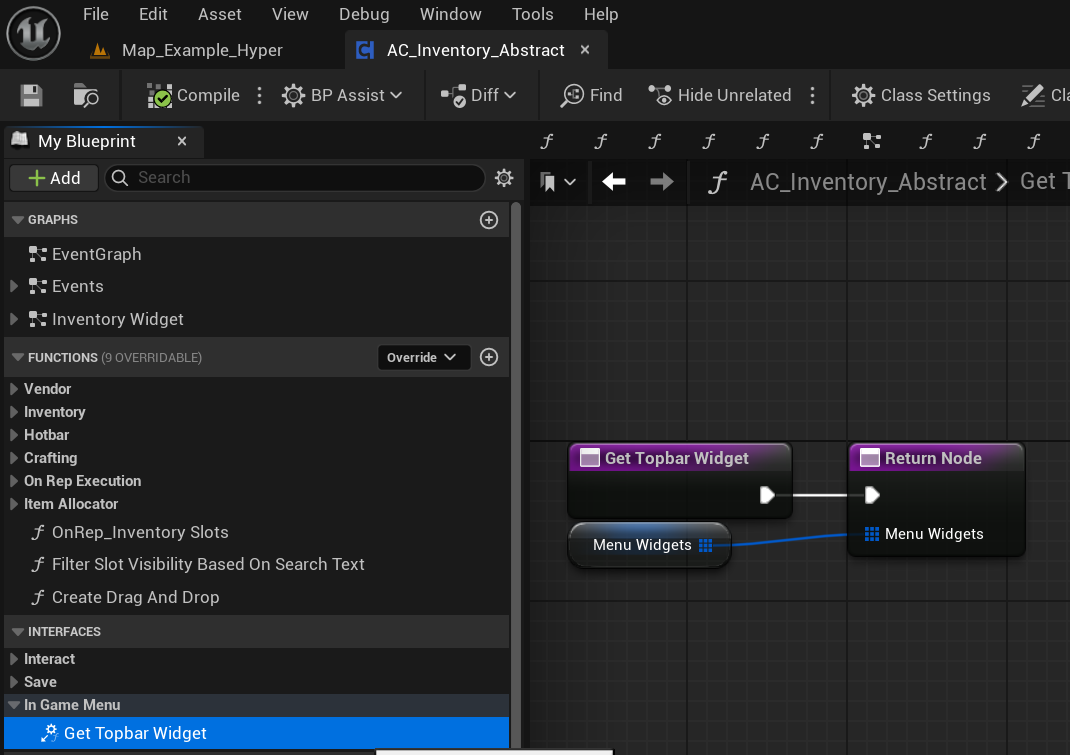
Task: Expand the Save interface
Action: tap(14, 682)
